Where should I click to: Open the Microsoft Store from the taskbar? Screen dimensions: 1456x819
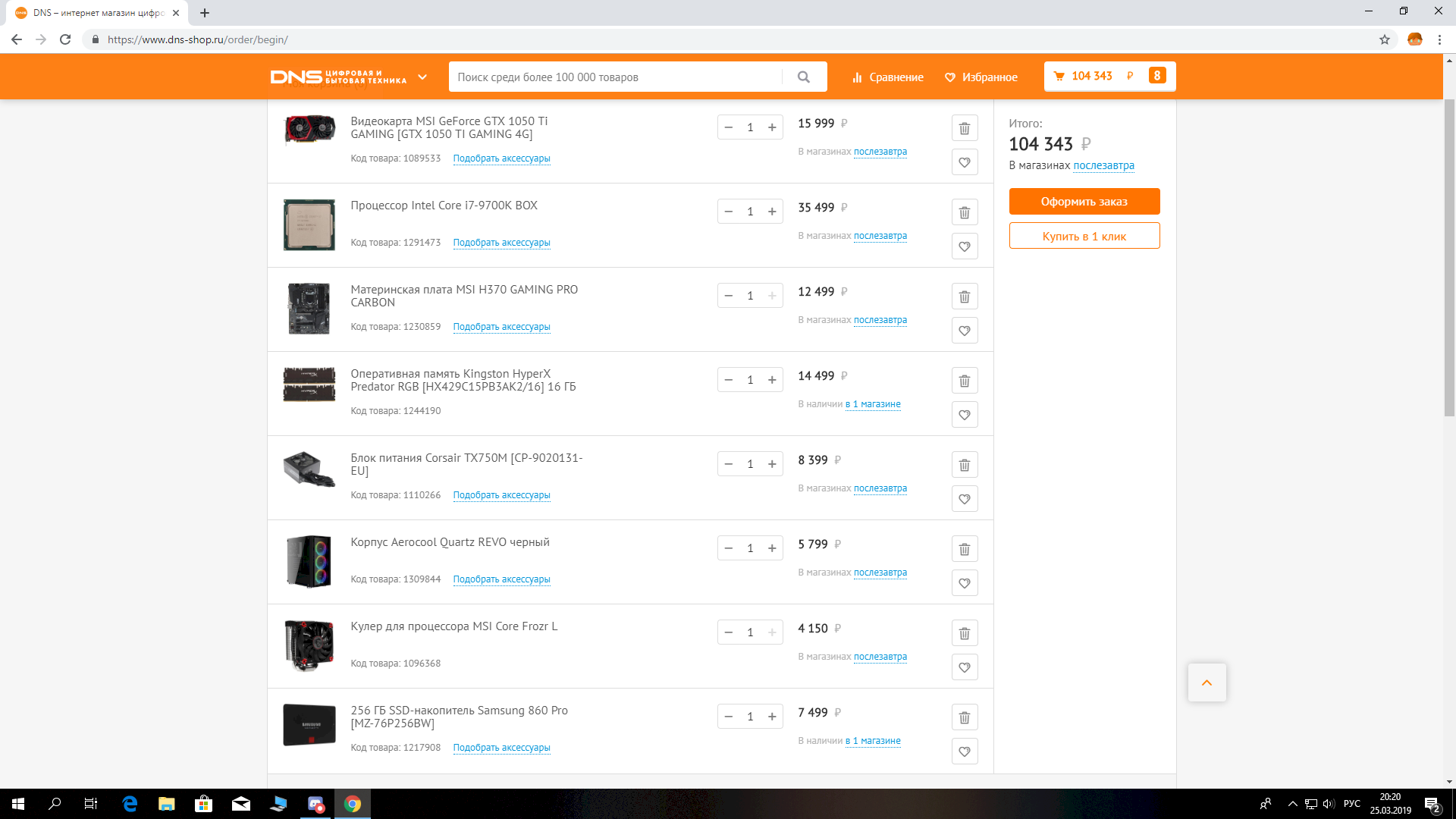pyautogui.click(x=203, y=804)
